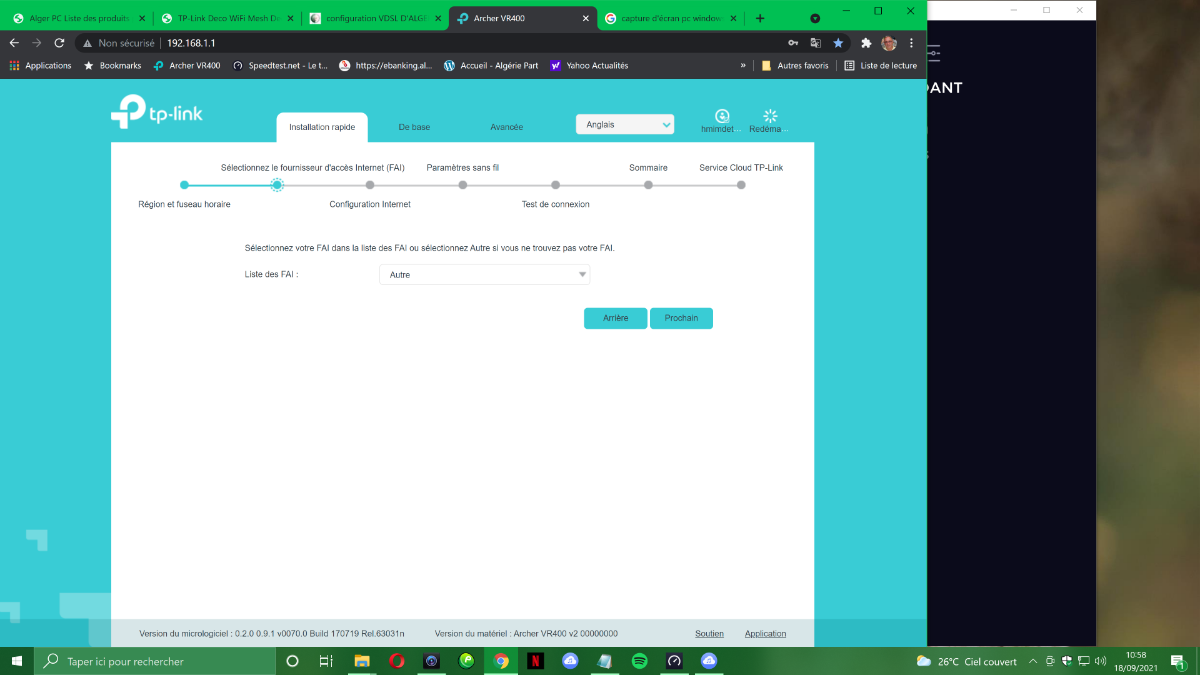Show hidden system tray icons

(x=1033, y=661)
